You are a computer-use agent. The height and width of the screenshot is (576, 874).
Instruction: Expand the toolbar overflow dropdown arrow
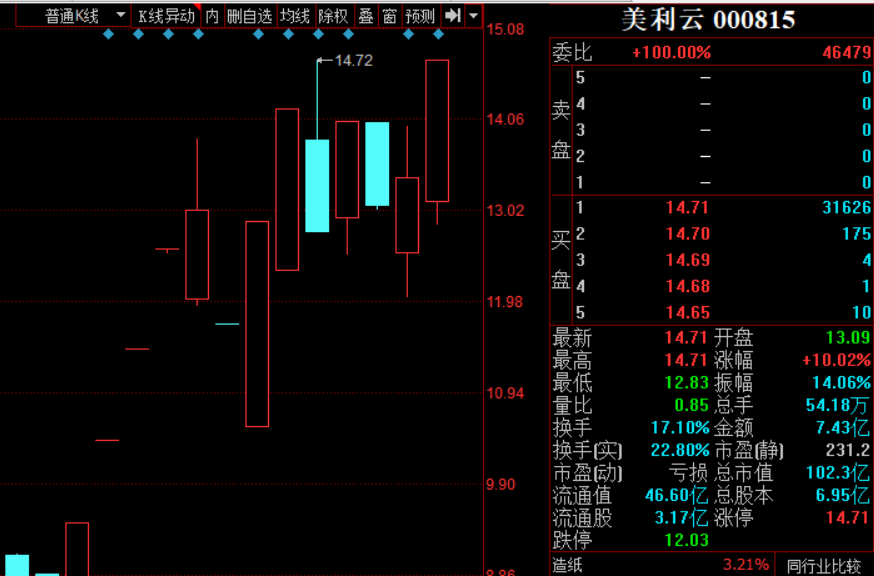point(473,16)
